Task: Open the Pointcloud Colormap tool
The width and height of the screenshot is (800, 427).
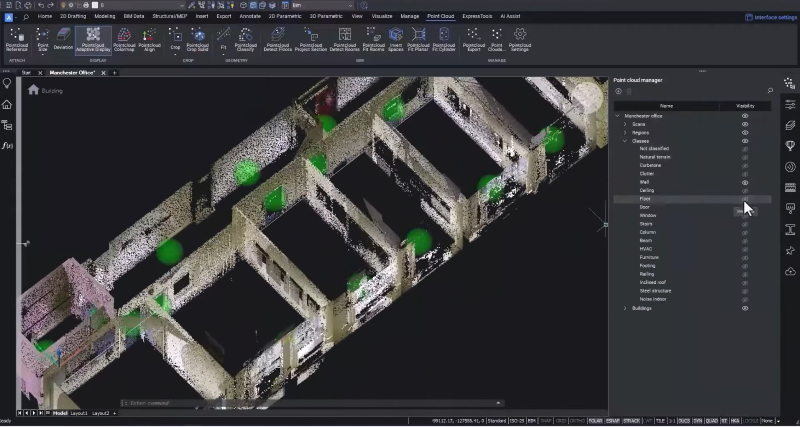Action: pos(124,40)
